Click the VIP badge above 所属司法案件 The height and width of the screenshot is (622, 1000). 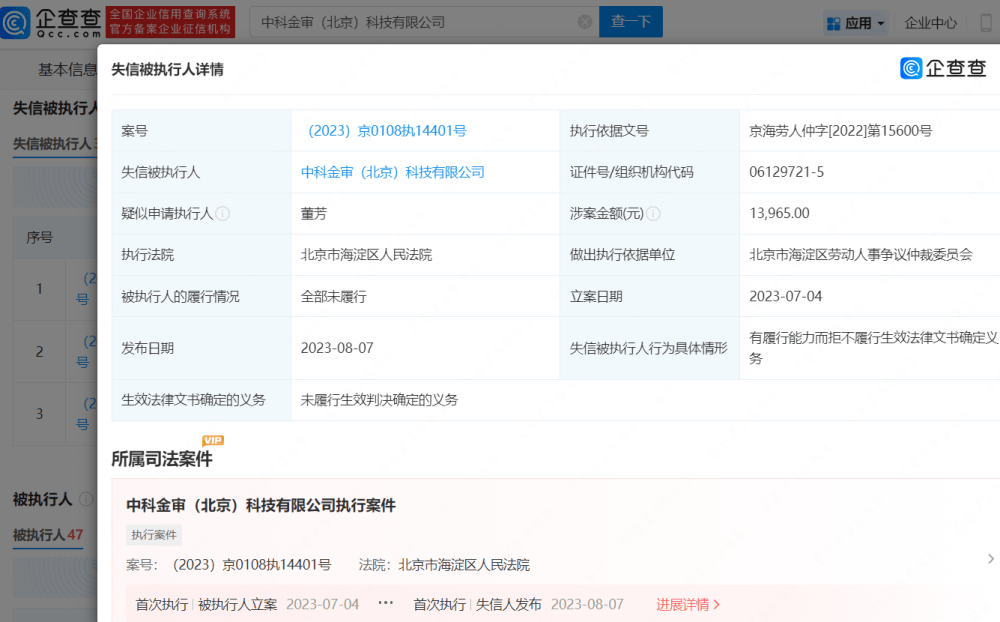[x=213, y=440]
